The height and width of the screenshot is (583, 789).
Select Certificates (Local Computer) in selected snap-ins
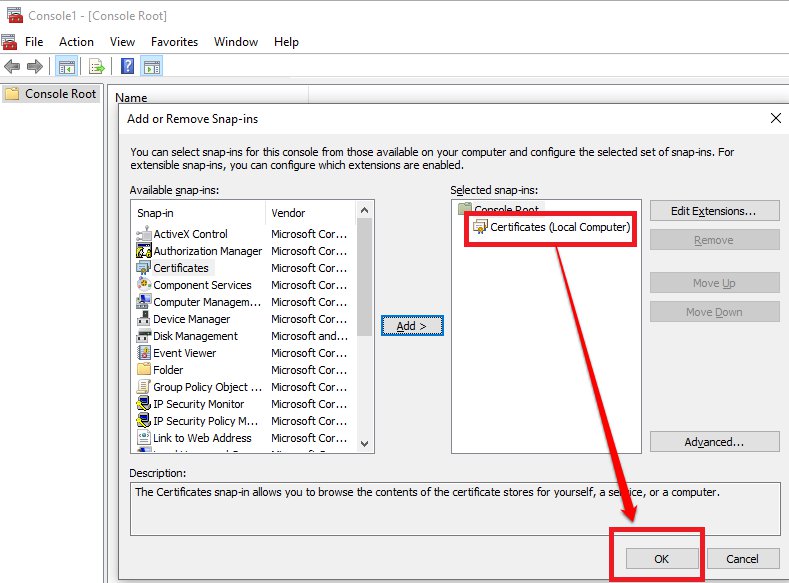(x=559, y=227)
